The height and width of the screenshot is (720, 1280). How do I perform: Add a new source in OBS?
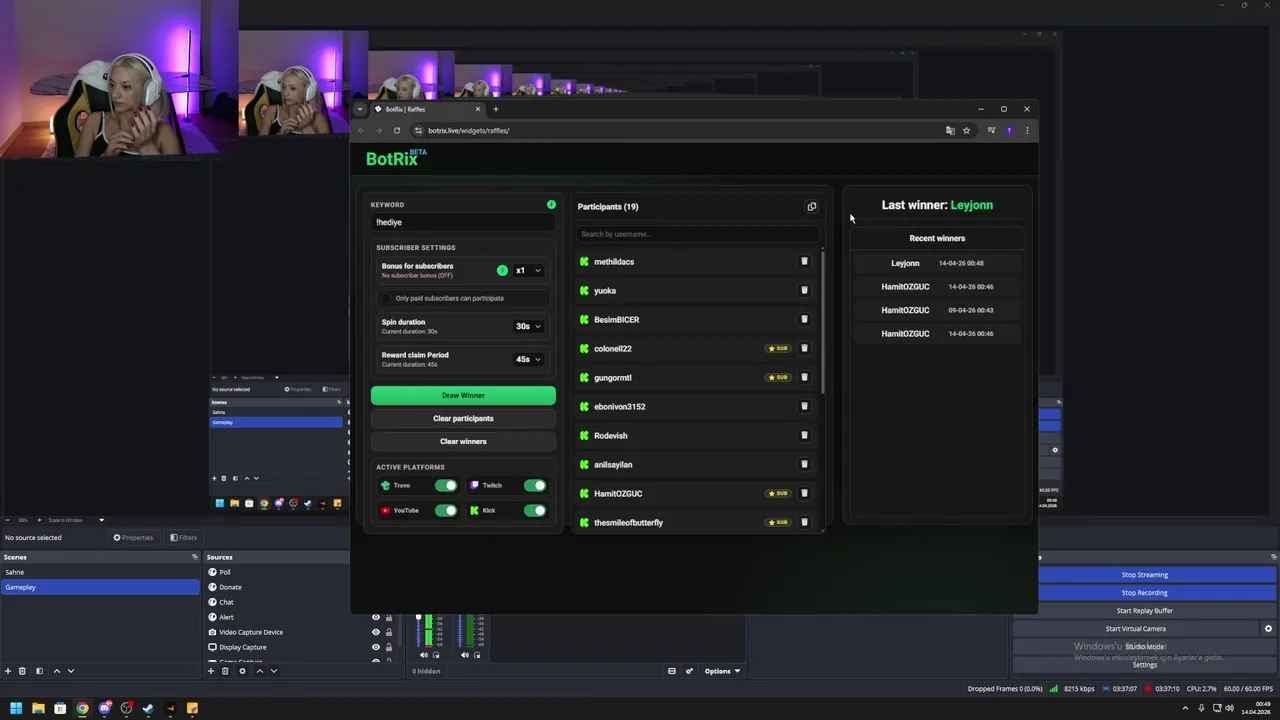[x=210, y=671]
